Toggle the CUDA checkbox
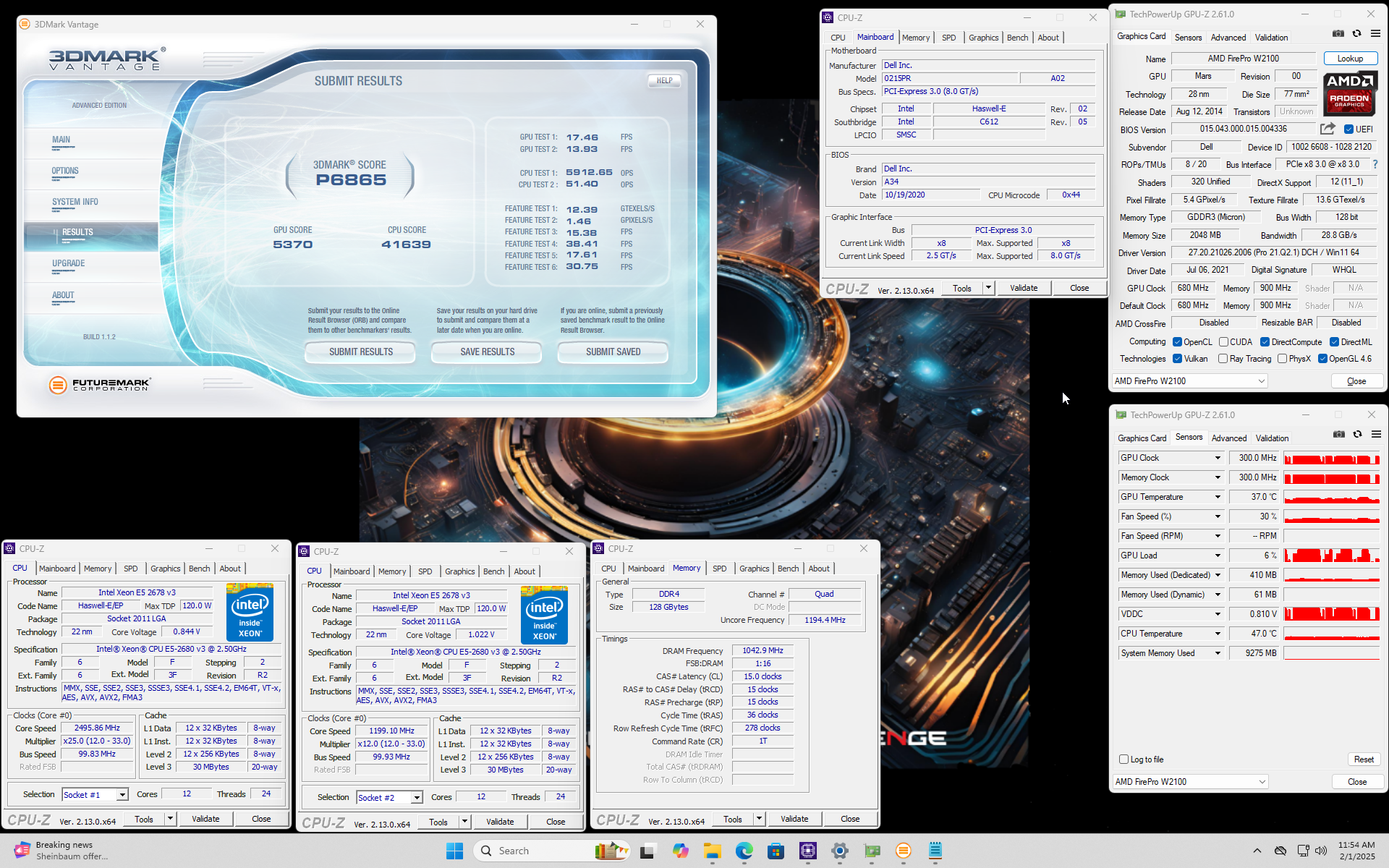Screen dimensions: 1389x868 (1223, 342)
